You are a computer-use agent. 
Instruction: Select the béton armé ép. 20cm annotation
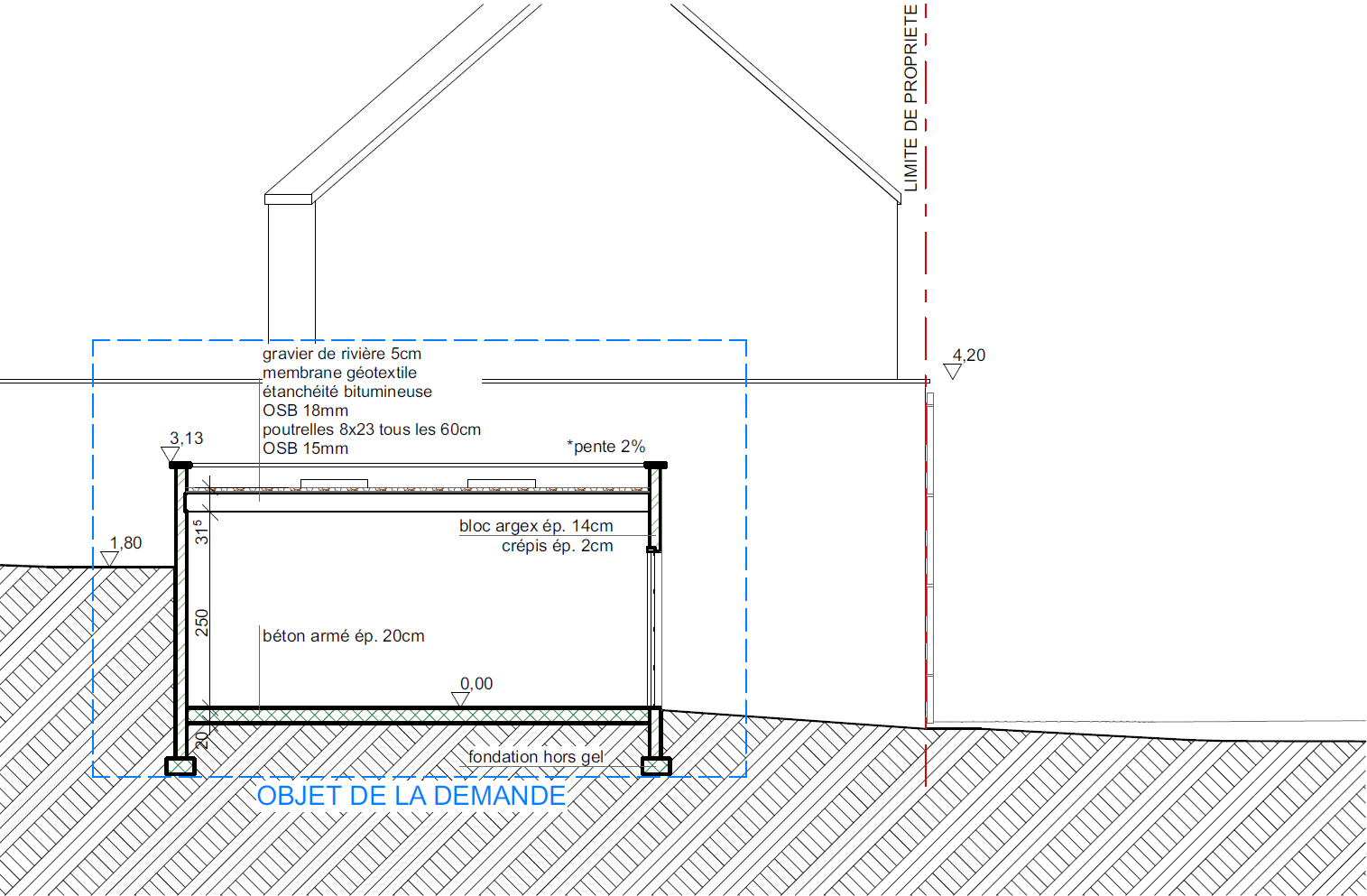pos(343,636)
